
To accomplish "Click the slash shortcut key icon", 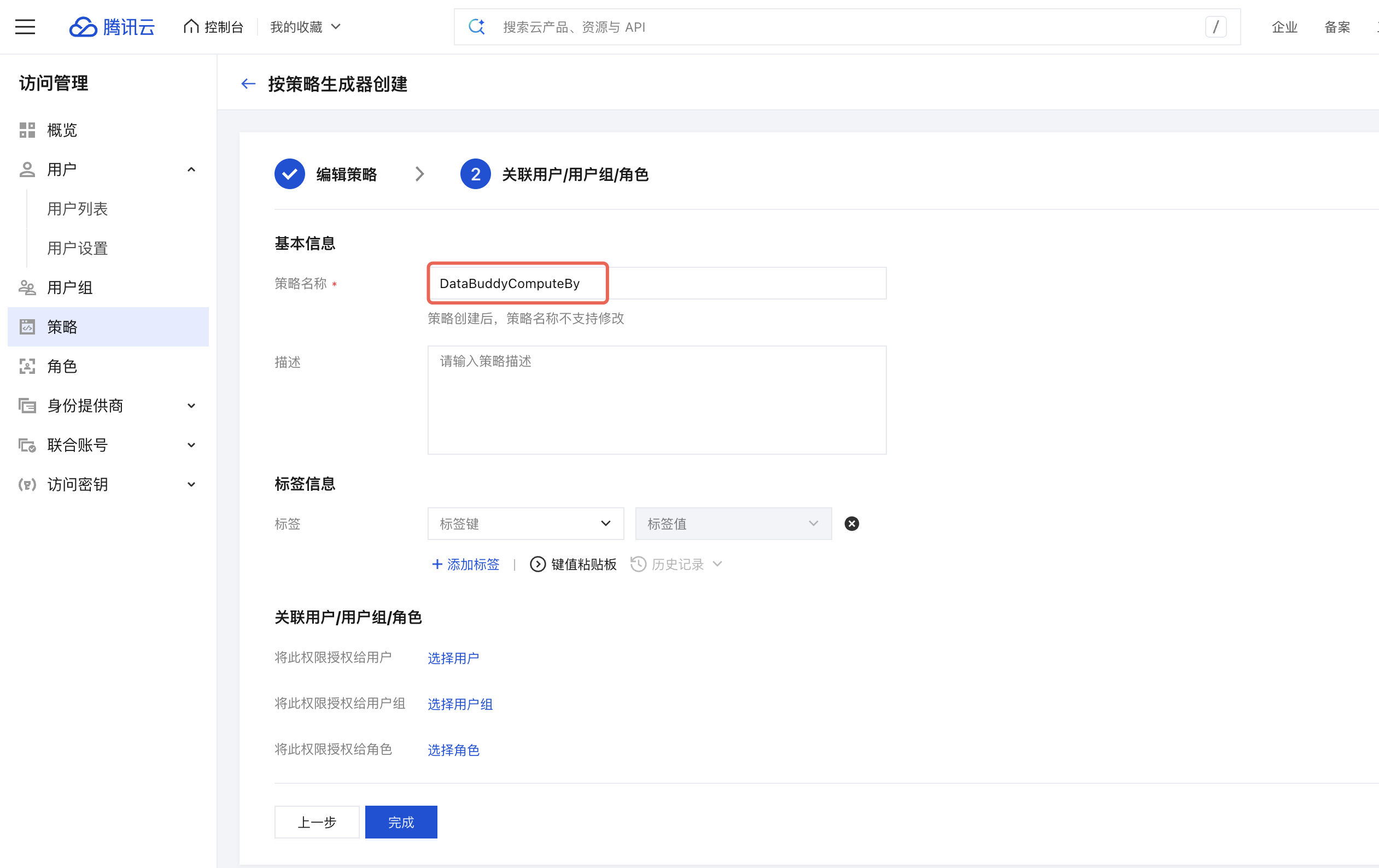I will [x=1216, y=27].
